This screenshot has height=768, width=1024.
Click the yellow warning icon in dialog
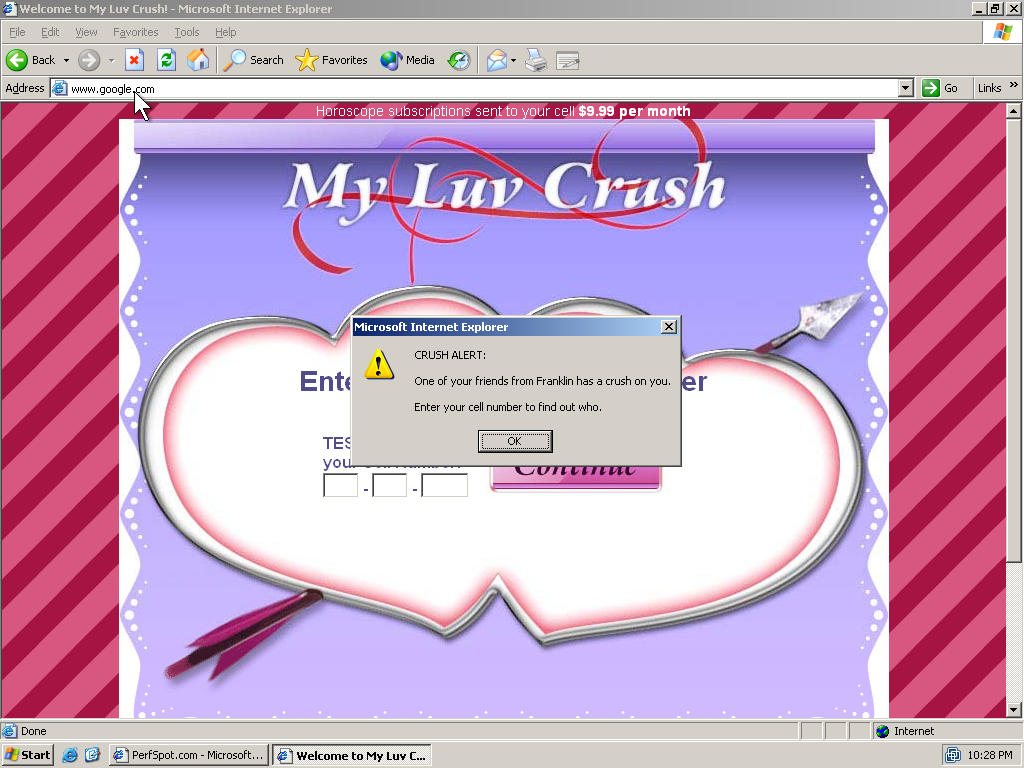pyautogui.click(x=379, y=364)
